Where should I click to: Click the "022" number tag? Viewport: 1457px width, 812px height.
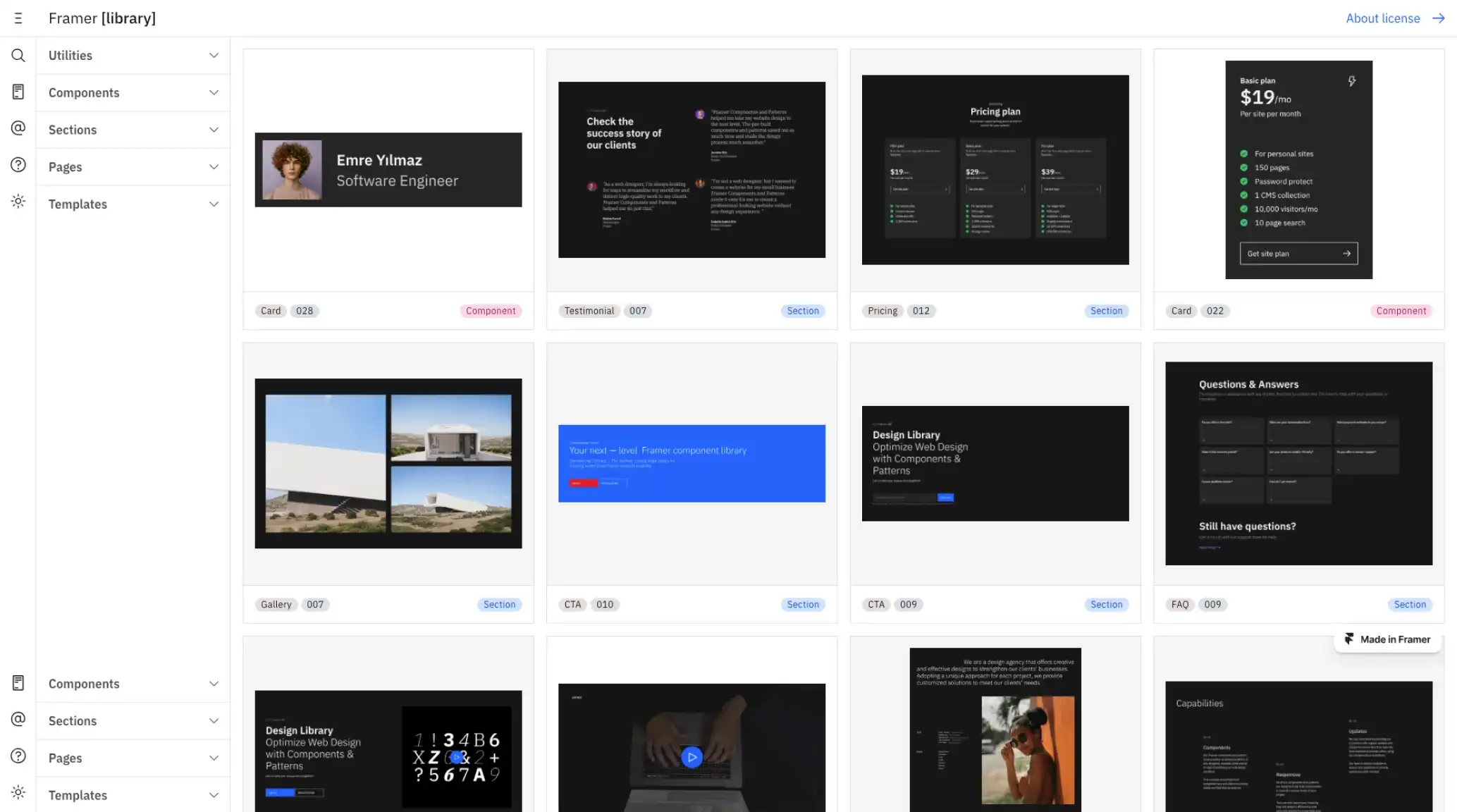1215,311
